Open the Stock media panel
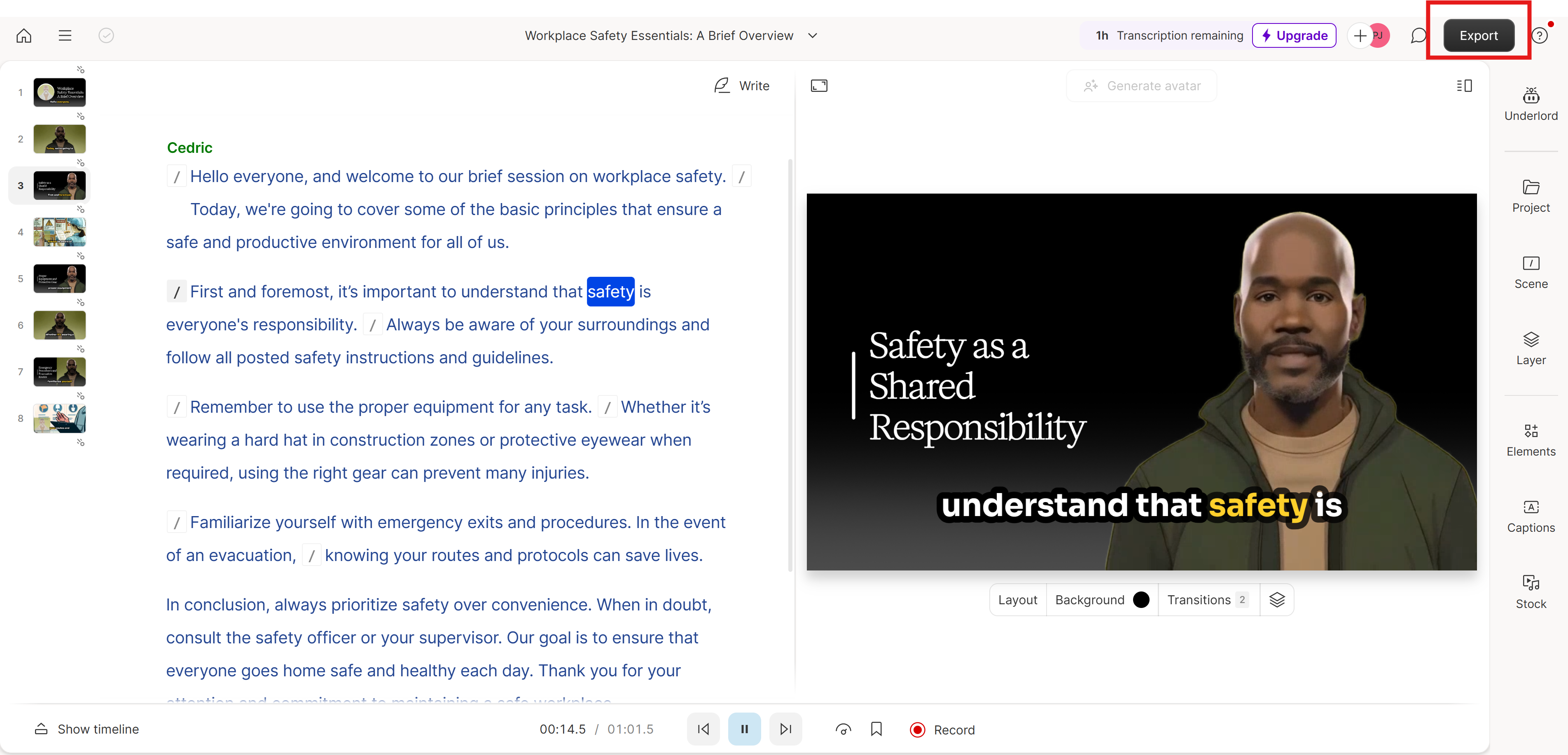Viewport: 1568px width, 755px height. click(1530, 592)
